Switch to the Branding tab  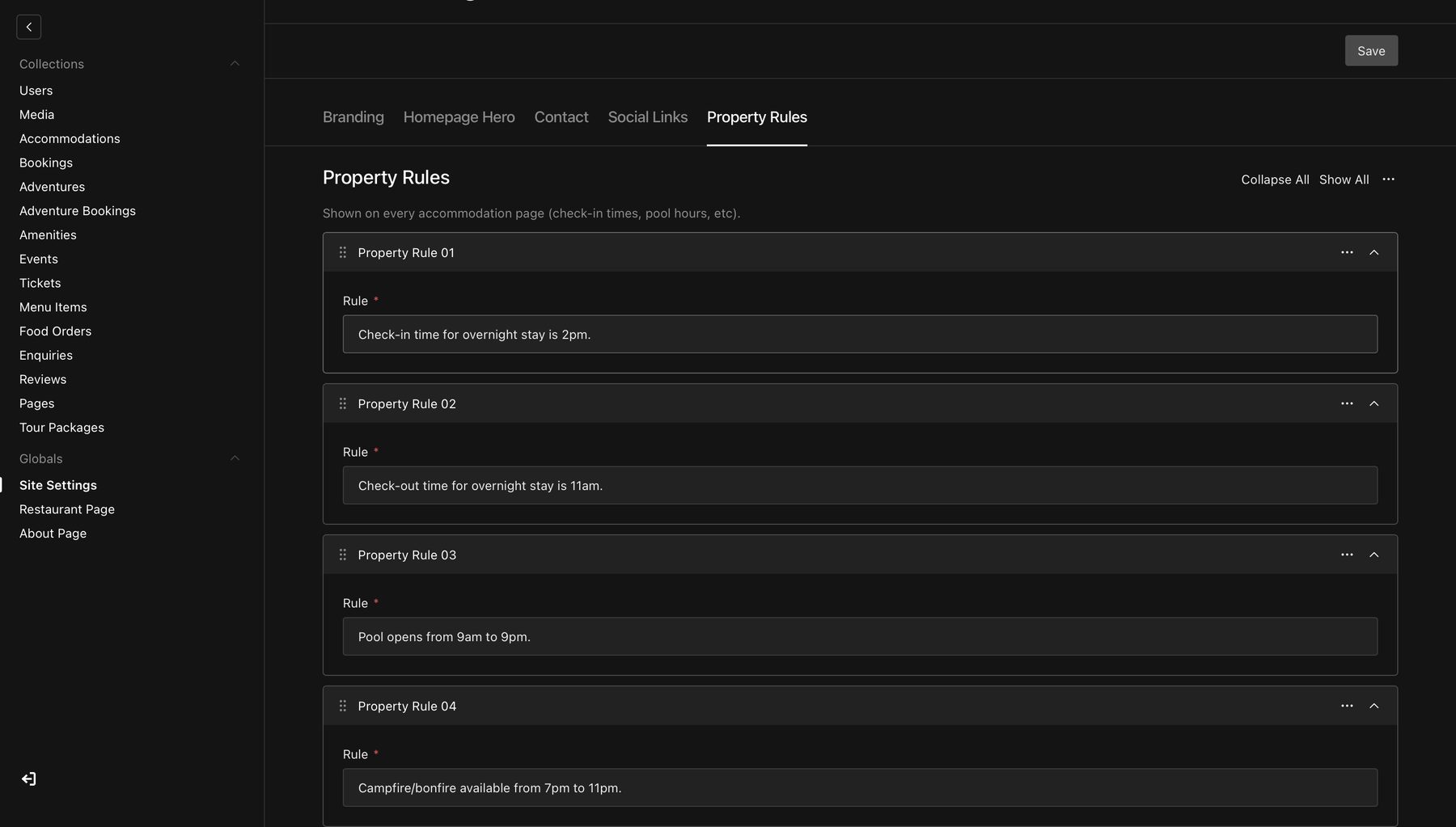coord(353,117)
